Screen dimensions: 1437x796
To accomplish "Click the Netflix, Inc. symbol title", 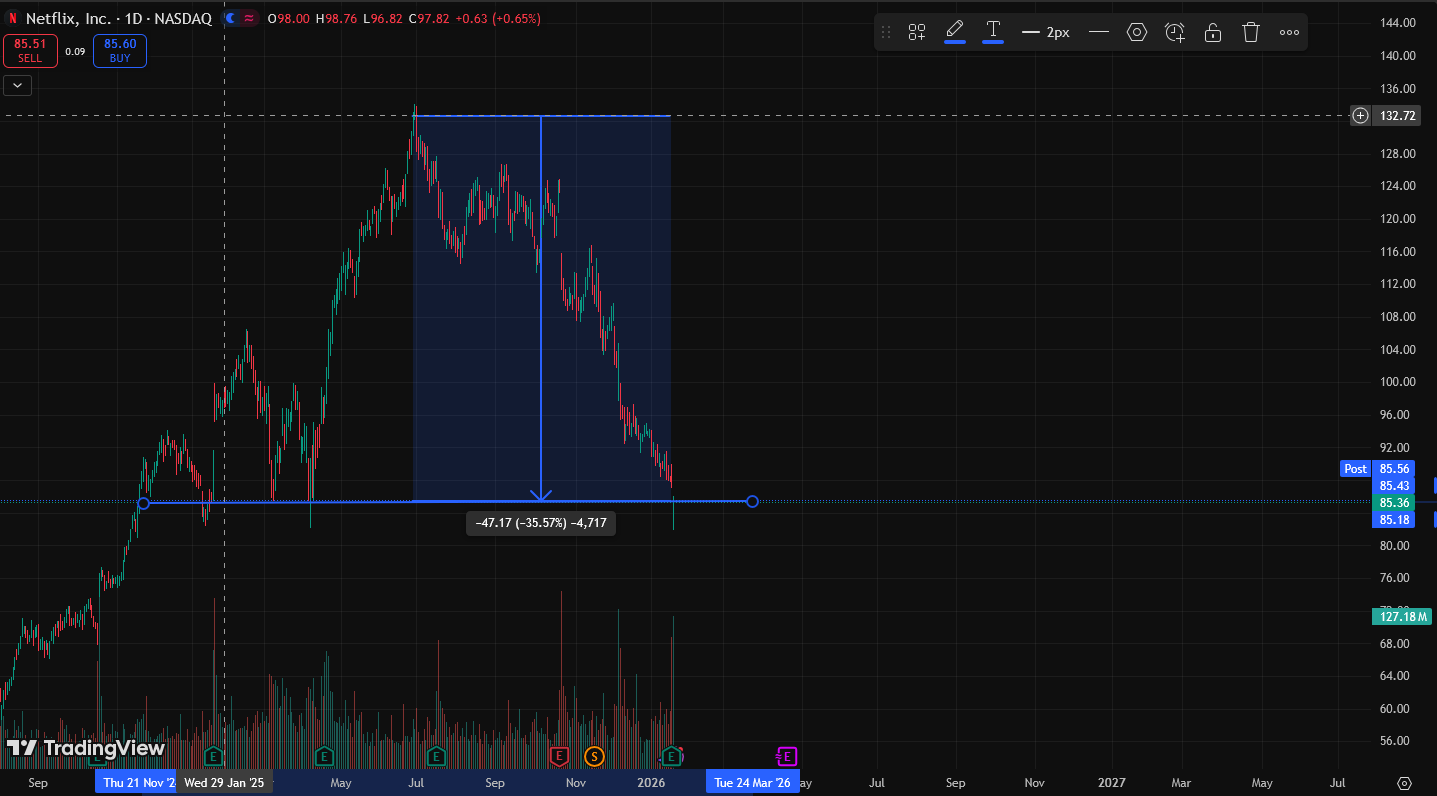I will pos(68,18).
